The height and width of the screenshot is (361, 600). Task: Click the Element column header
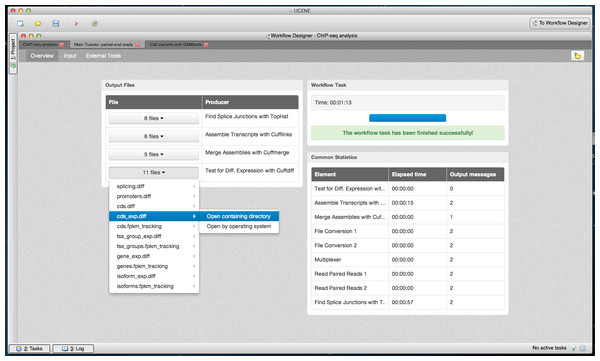350,175
